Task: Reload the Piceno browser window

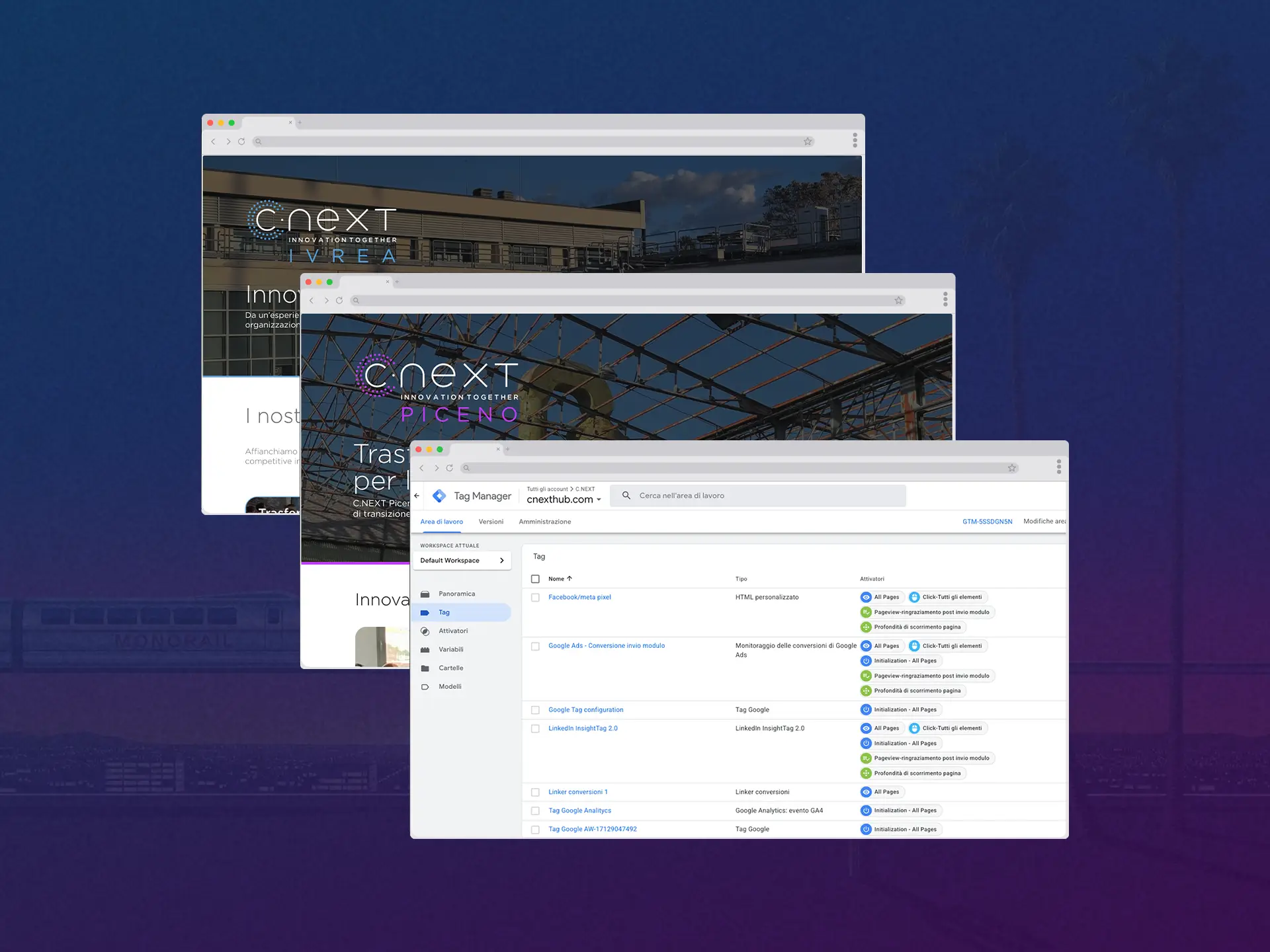Action: point(339,301)
